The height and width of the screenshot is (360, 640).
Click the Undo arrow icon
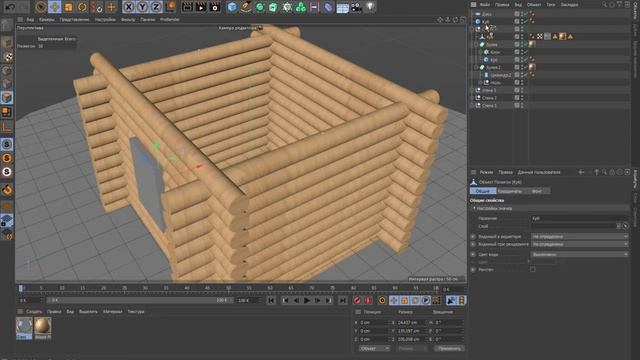pyautogui.click(x=10, y=7)
